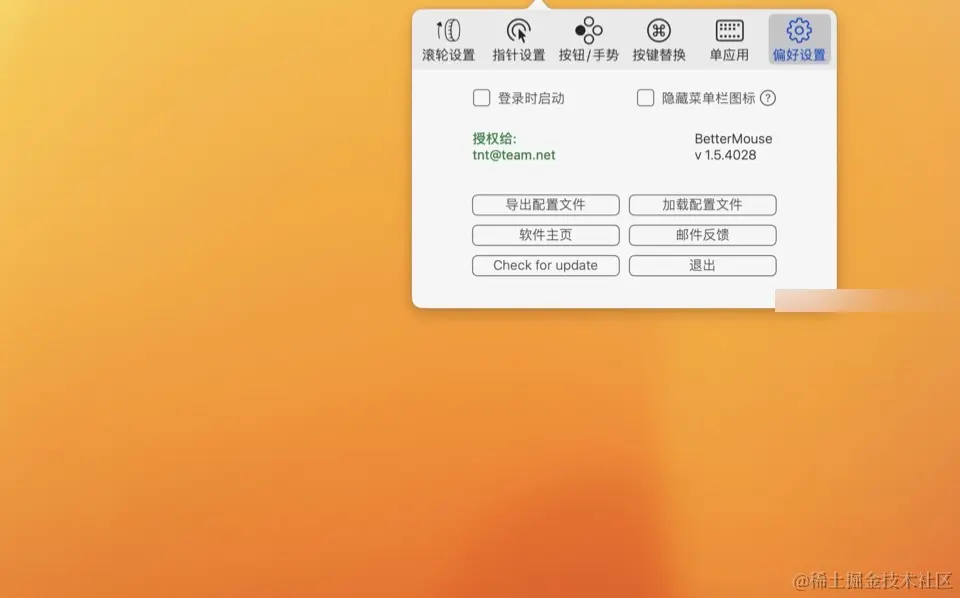The width and height of the screenshot is (960, 598).
Task: Click the 加载配置文件 button
Action: (702, 204)
